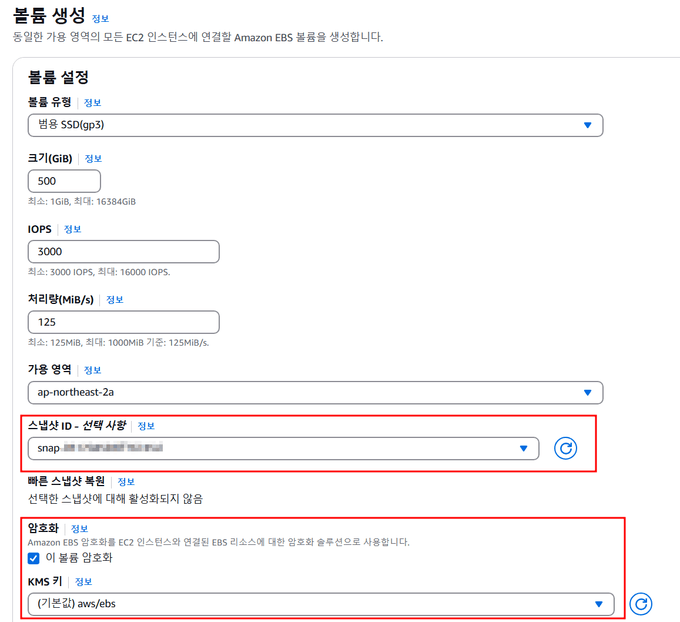Click the 크기(GiB) input field
The width and height of the screenshot is (680, 622).
click(64, 181)
